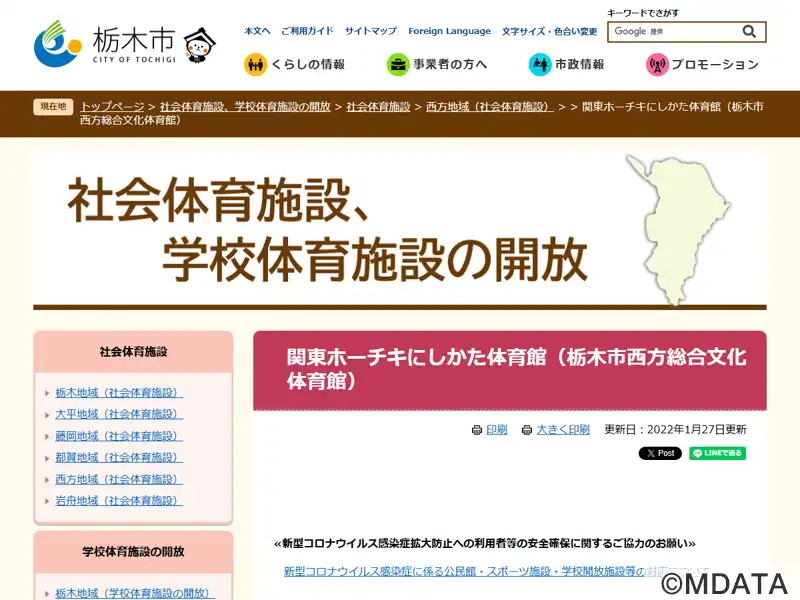Open 大平地域（社会体育施設） sidebar link
The width and height of the screenshot is (800, 600).
(119, 414)
